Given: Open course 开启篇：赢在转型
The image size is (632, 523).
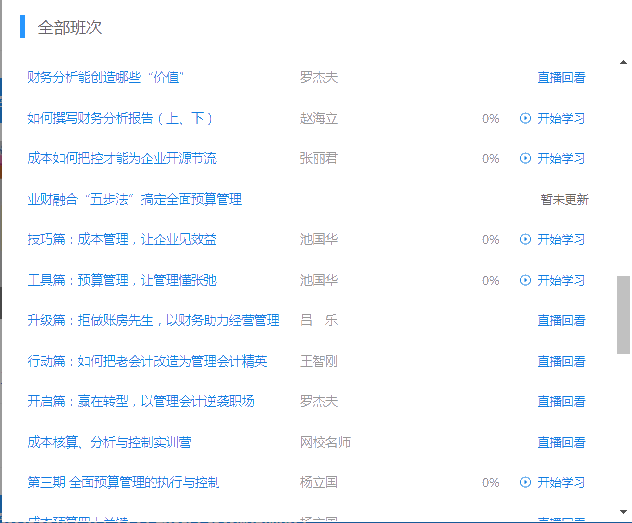Looking at the screenshot, I should tap(141, 401).
